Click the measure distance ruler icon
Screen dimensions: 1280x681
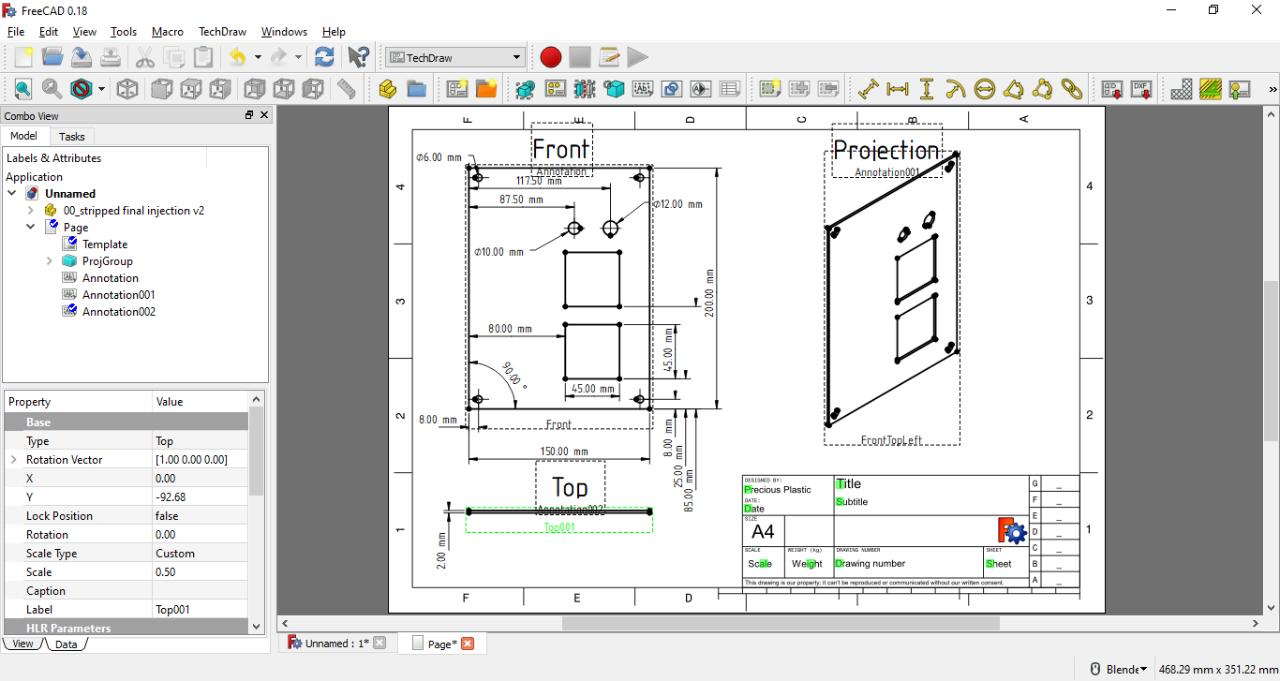tap(346, 90)
